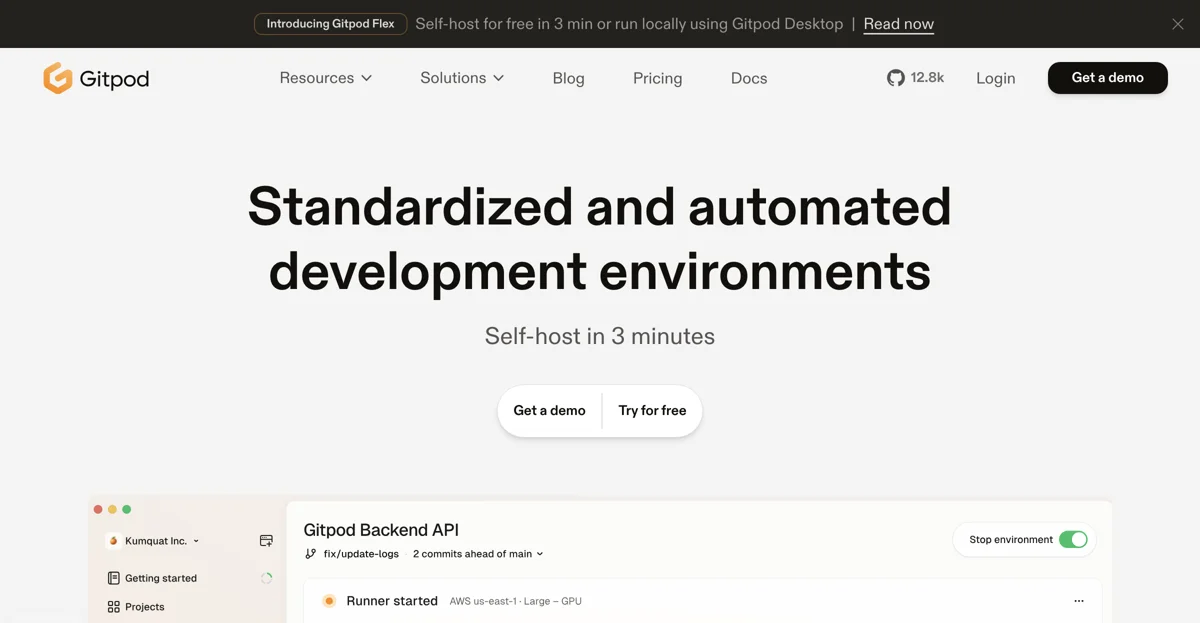Open the Pricing page

(657, 78)
